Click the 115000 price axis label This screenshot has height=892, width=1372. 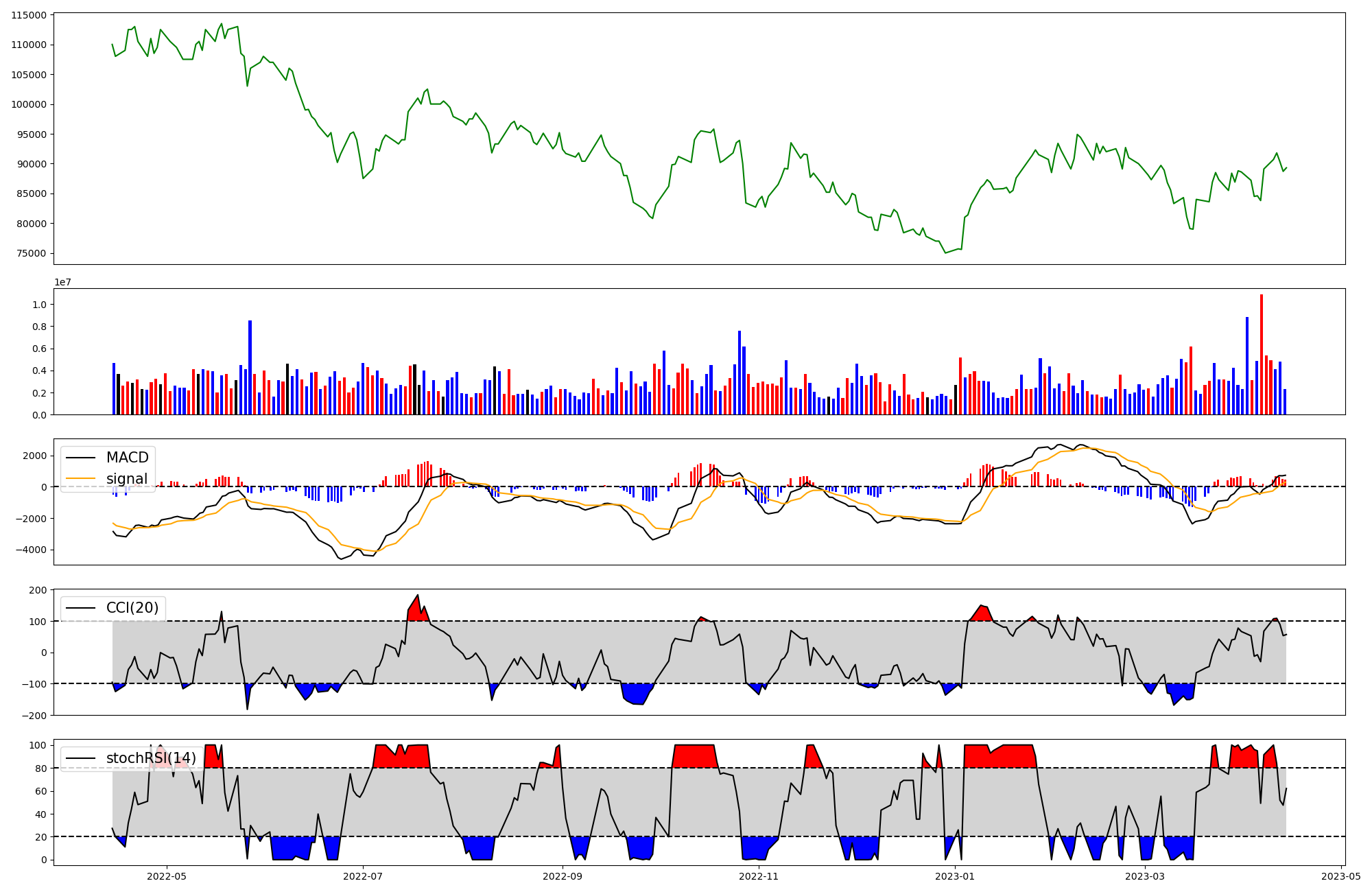tap(29, 15)
